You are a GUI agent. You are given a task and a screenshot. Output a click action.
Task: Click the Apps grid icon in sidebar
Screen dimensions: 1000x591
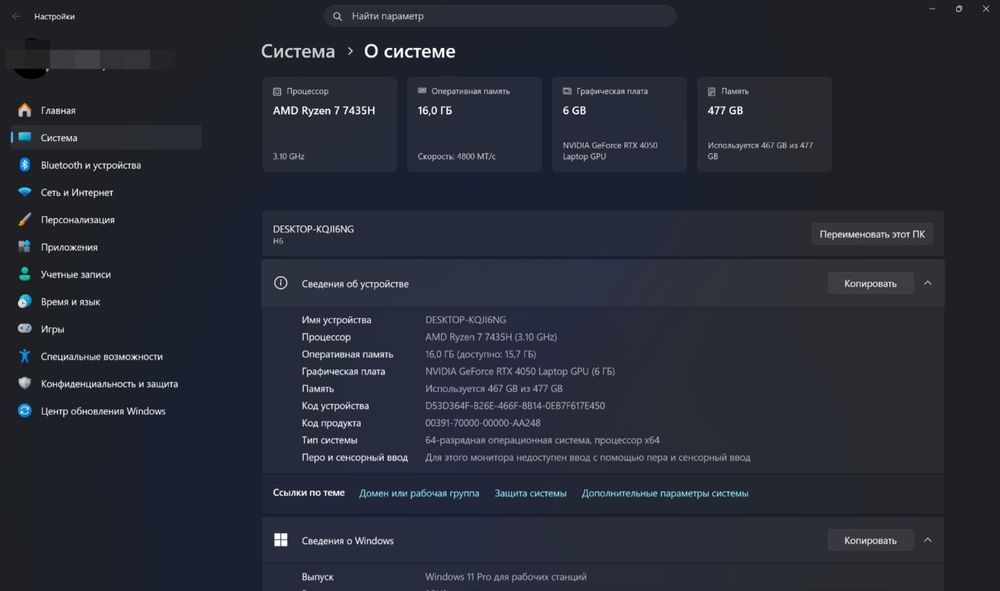24,247
